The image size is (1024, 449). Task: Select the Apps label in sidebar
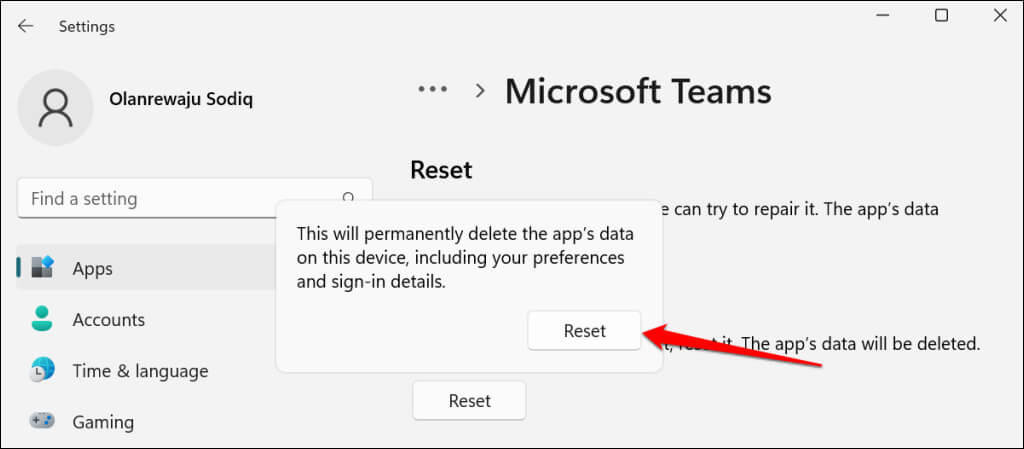pyautogui.click(x=93, y=268)
